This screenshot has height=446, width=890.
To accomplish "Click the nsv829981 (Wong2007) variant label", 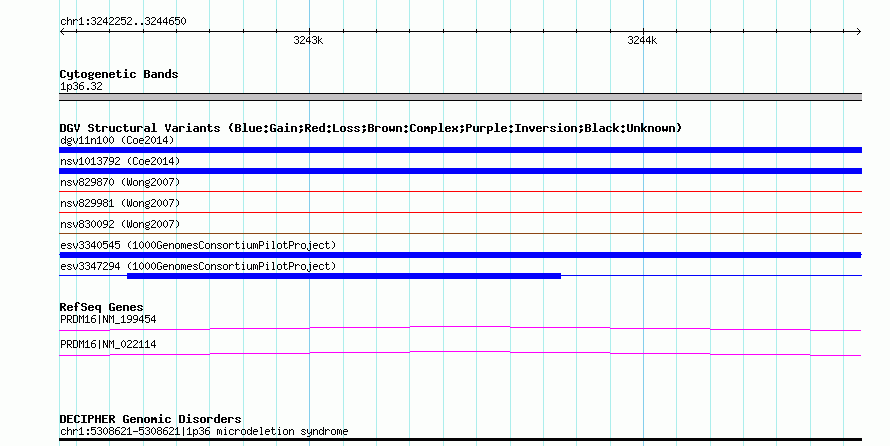I will click(x=120, y=203).
